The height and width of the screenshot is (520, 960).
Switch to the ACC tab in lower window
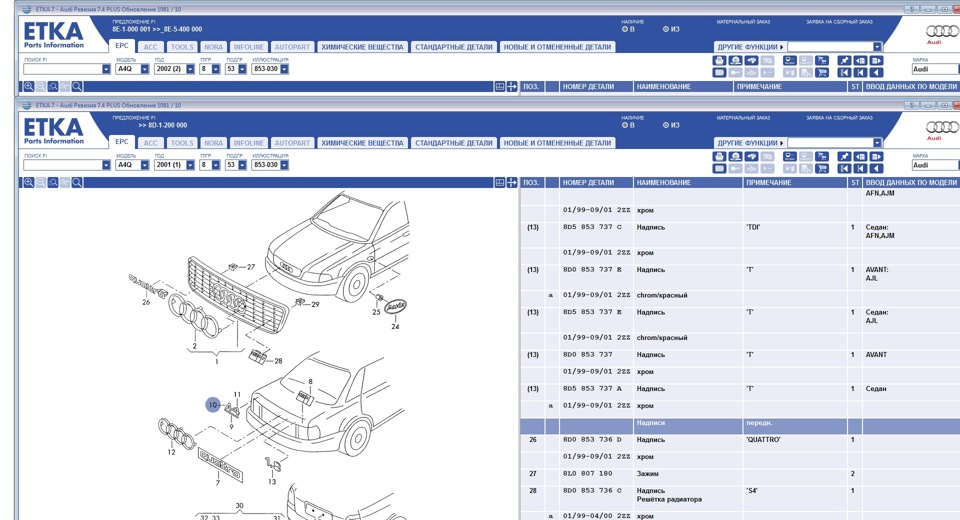pos(151,143)
